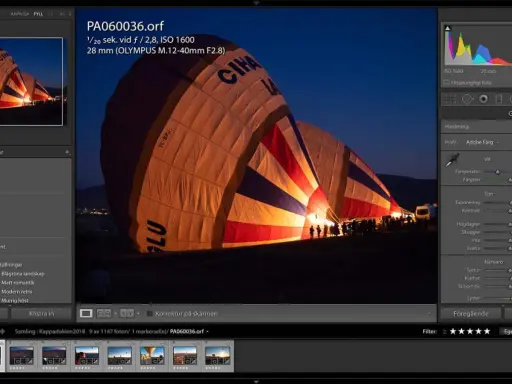512x384 pixels.
Task: Choose the 'Matt romantik' preset
Action: tap(18, 283)
